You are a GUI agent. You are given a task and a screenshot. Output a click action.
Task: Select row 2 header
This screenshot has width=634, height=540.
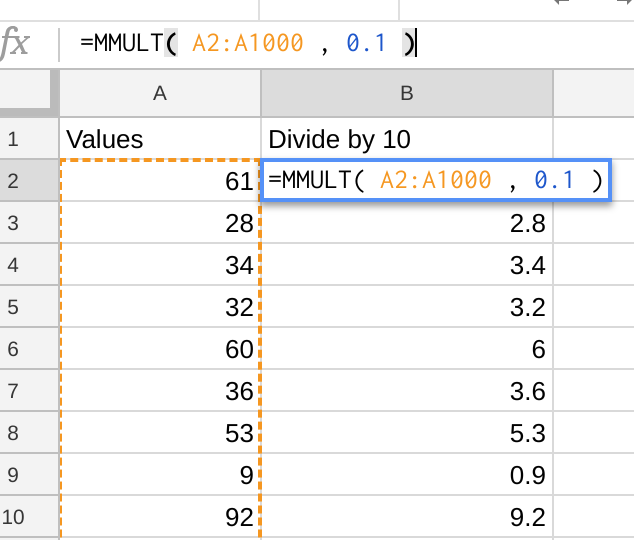[29, 180]
